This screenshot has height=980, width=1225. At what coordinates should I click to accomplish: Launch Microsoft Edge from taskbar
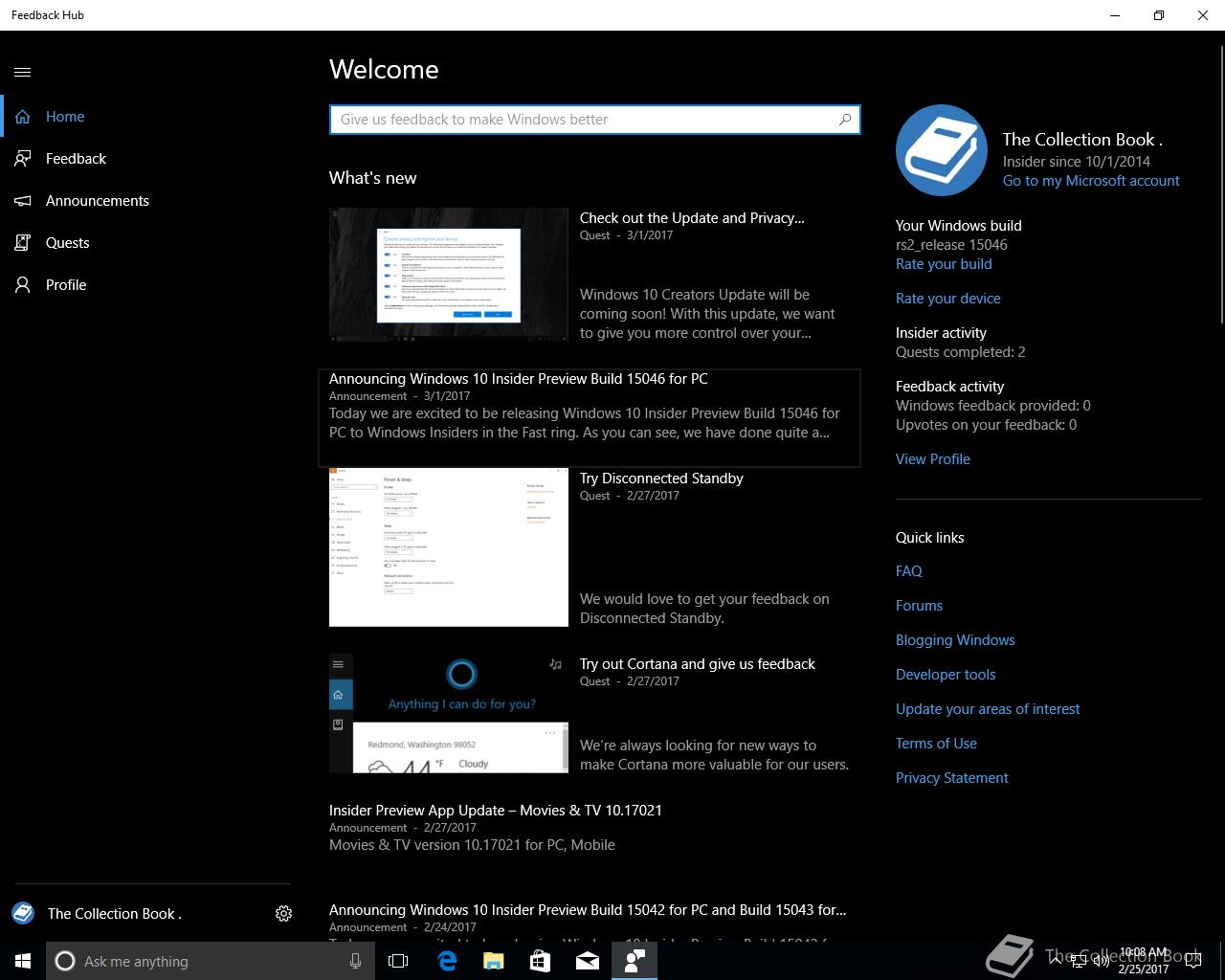[446, 961]
